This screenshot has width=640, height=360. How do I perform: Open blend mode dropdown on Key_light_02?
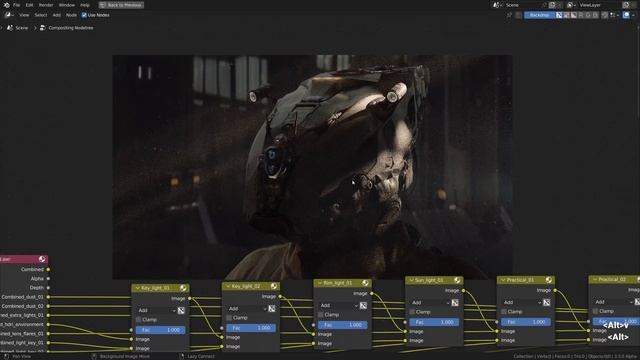tap(247, 309)
